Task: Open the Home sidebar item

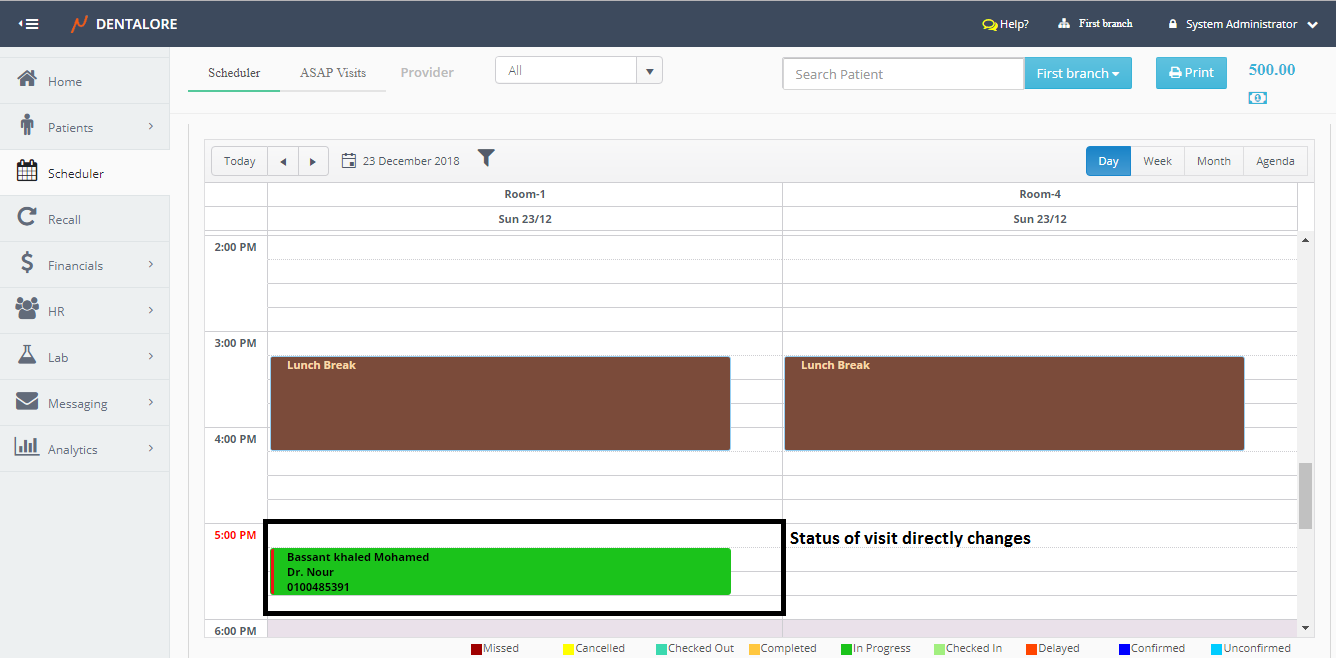Action: tap(65, 82)
